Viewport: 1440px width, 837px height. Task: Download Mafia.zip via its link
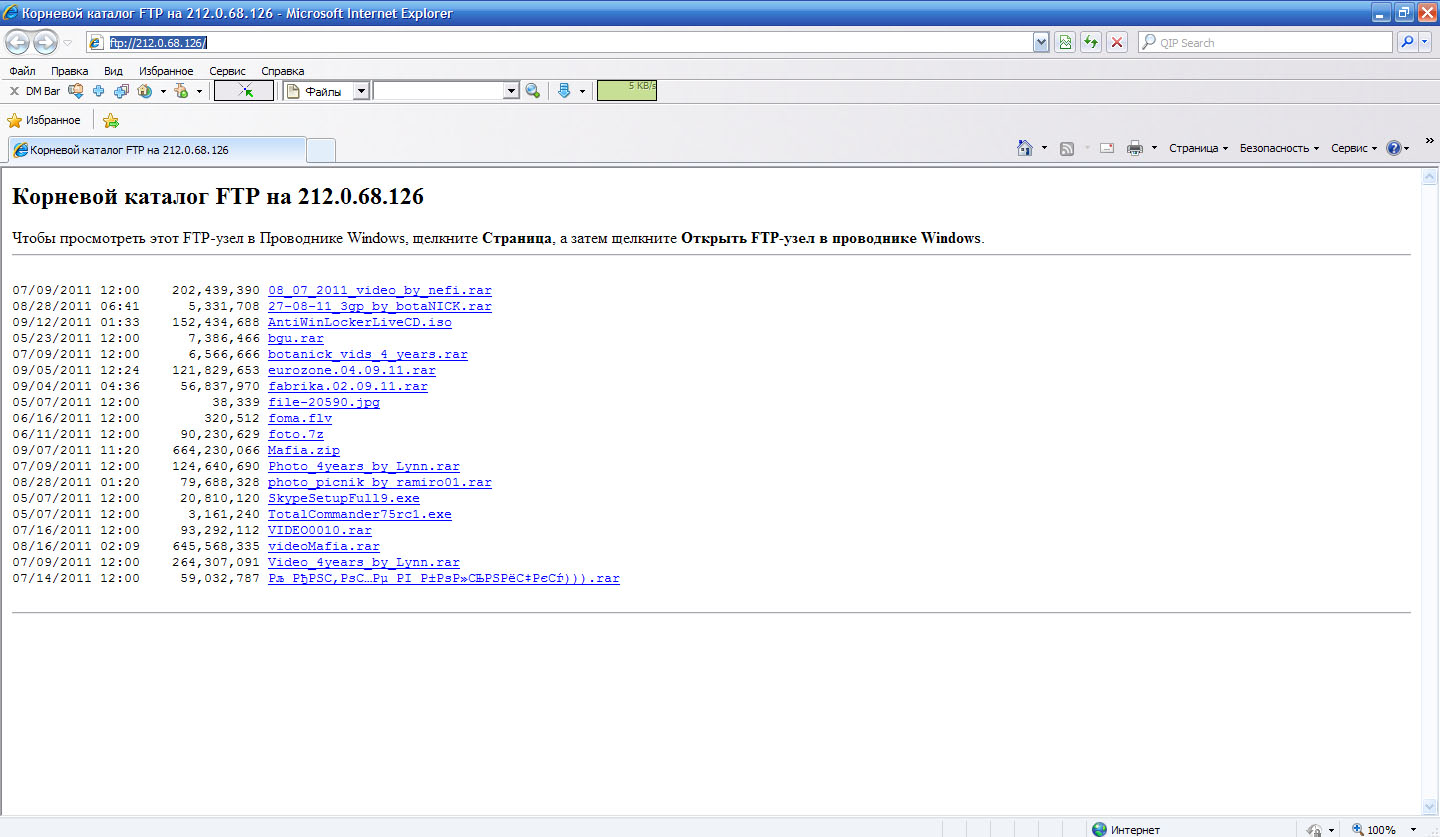(x=302, y=450)
